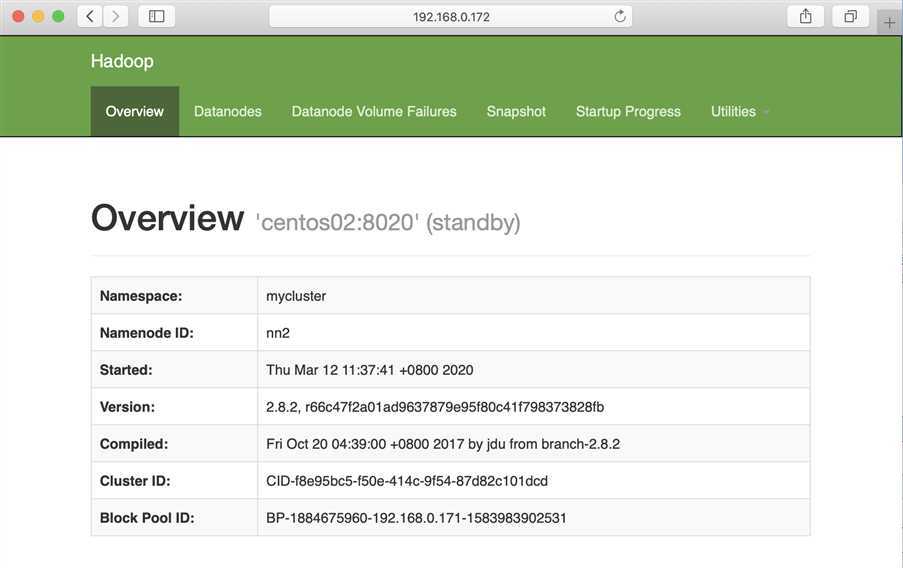Viewport: 903px width, 568px height.
Task: Select the Overview tab
Action: (x=134, y=111)
